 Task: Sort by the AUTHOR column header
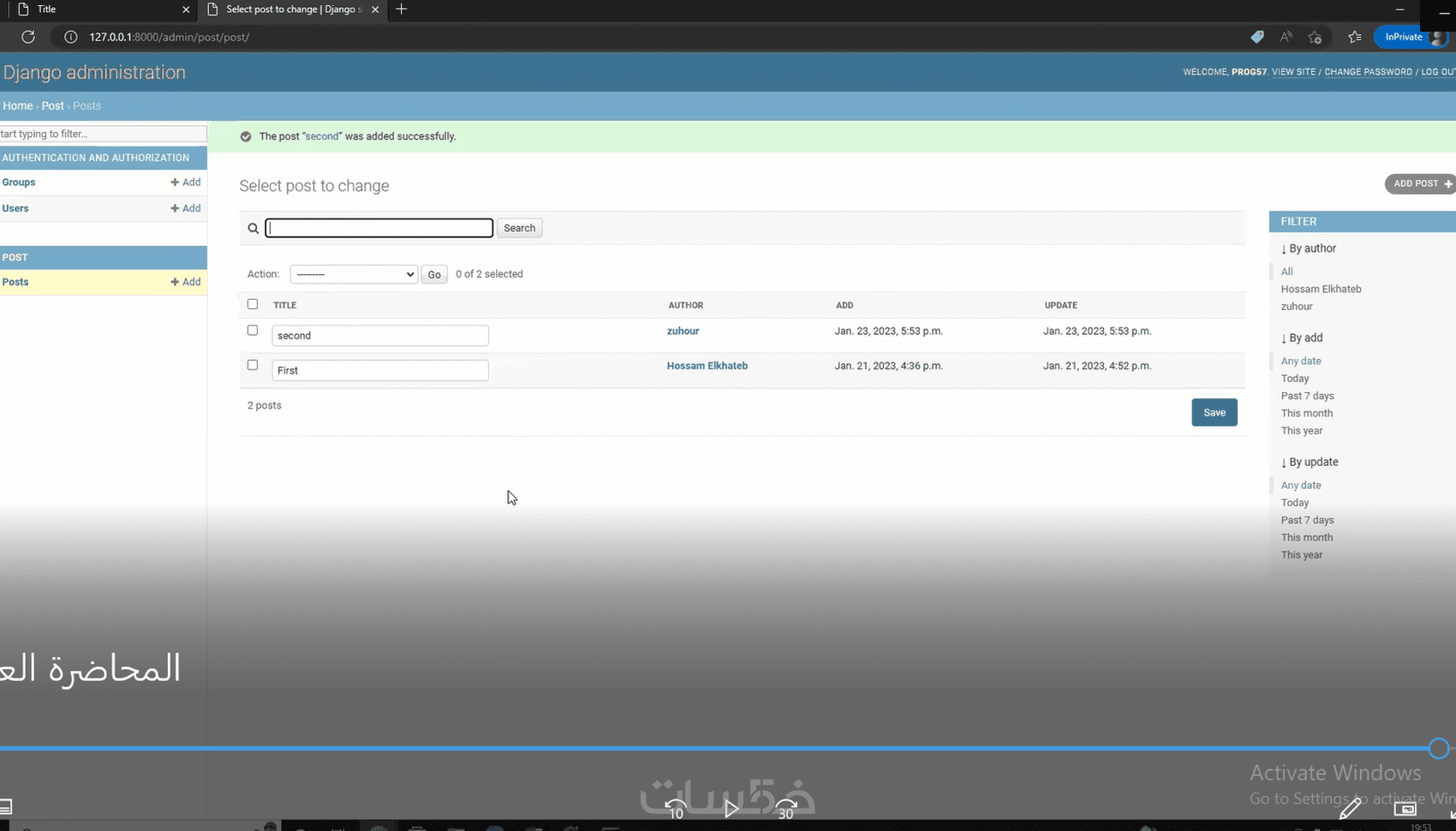tap(686, 305)
